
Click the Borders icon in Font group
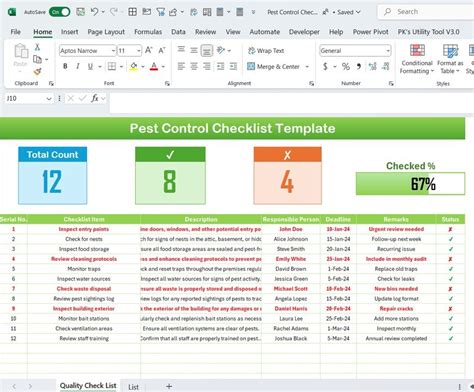click(x=112, y=66)
